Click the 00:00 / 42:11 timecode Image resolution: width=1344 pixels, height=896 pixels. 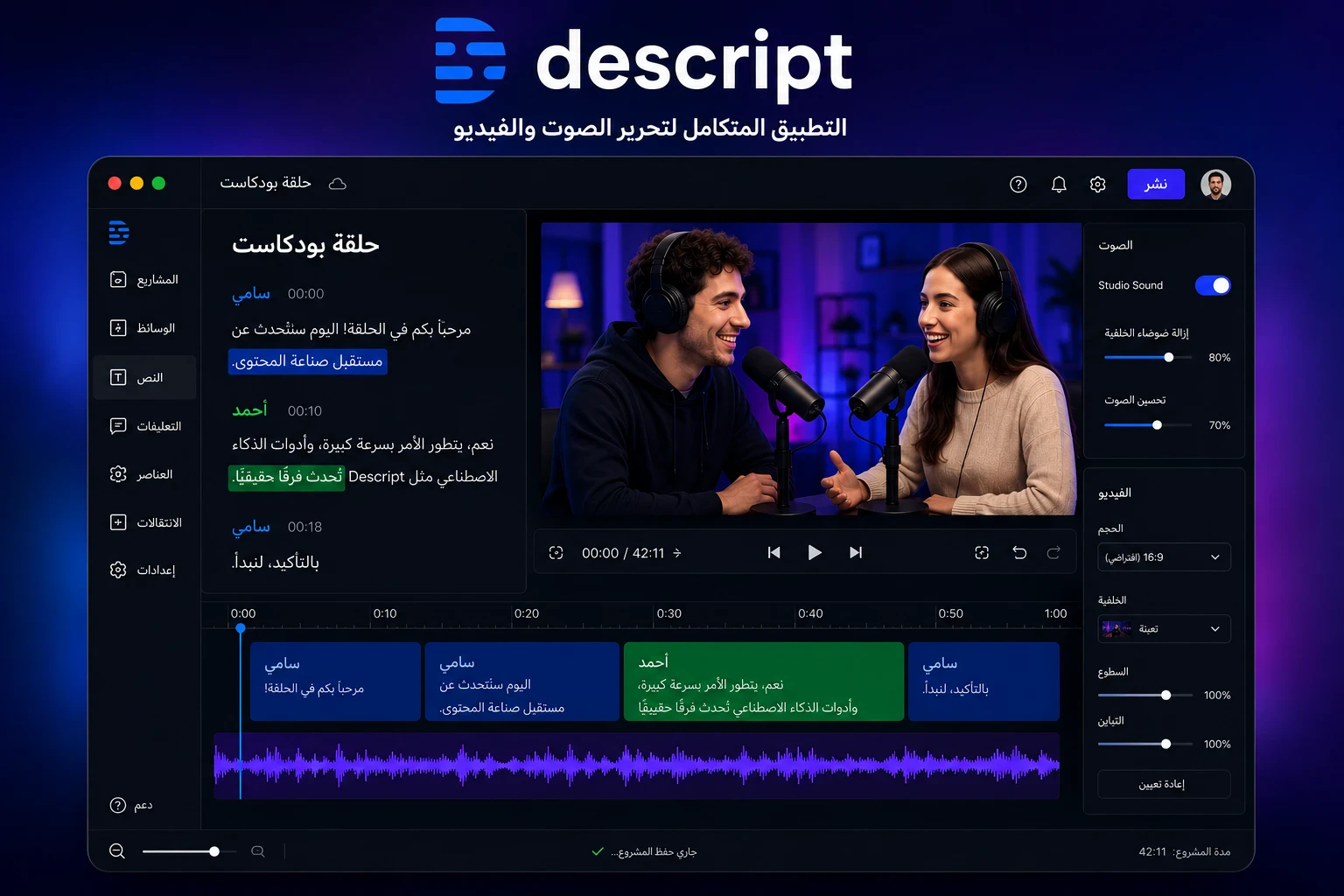click(623, 553)
